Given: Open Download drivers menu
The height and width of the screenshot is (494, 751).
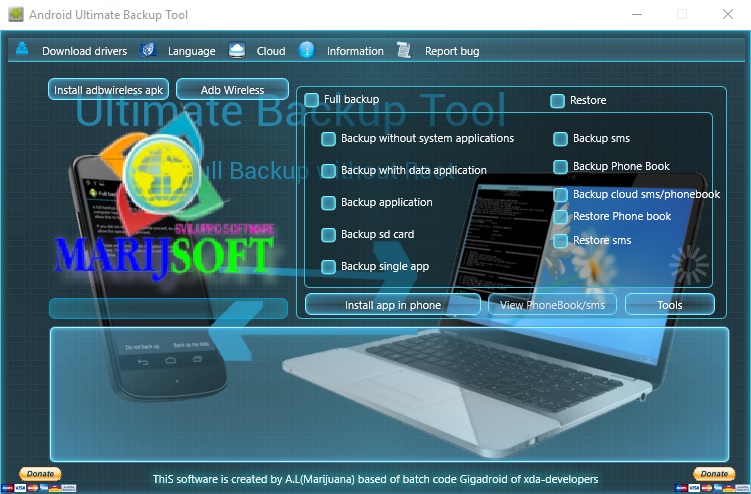Looking at the screenshot, I should (x=84, y=51).
